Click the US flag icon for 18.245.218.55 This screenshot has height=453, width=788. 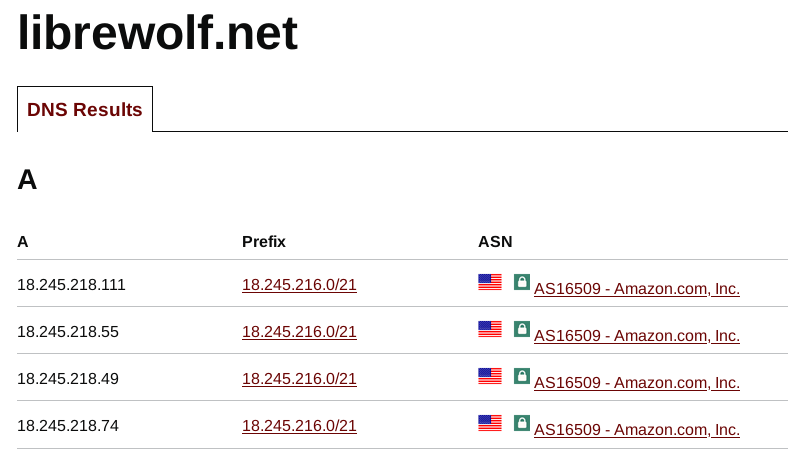coord(489,329)
